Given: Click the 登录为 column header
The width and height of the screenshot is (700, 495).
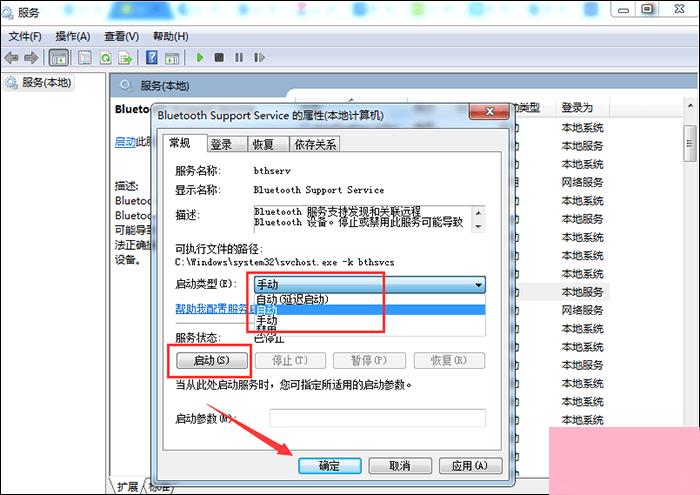Looking at the screenshot, I should click(x=583, y=107).
